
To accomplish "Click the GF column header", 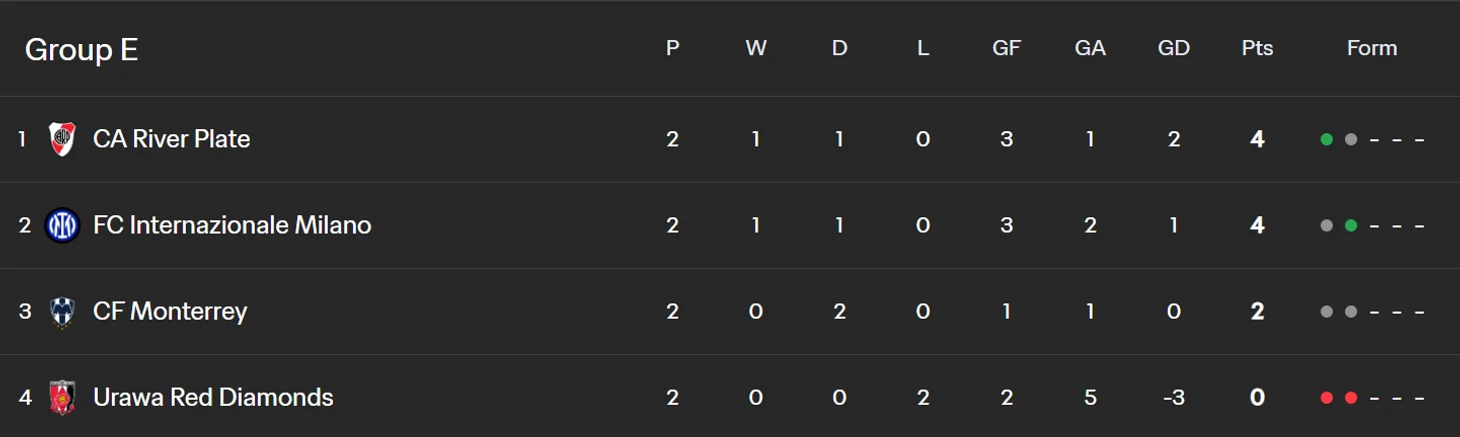I will tap(1006, 48).
